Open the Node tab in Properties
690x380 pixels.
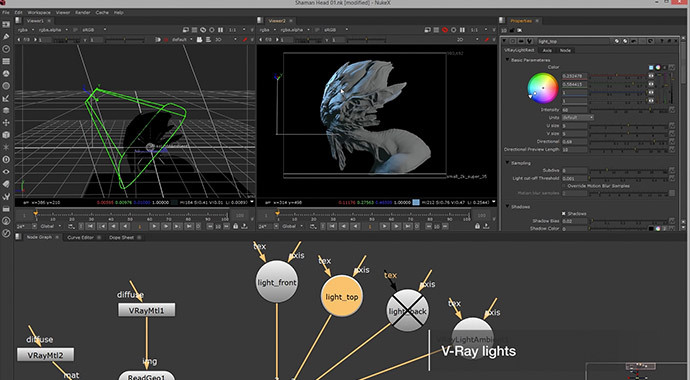[565, 50]
